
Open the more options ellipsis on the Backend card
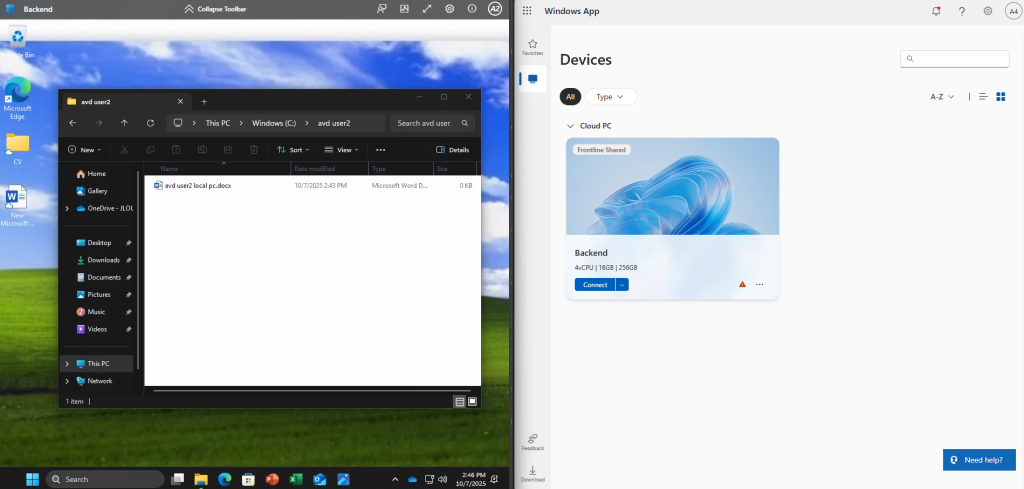click(760, 285)
